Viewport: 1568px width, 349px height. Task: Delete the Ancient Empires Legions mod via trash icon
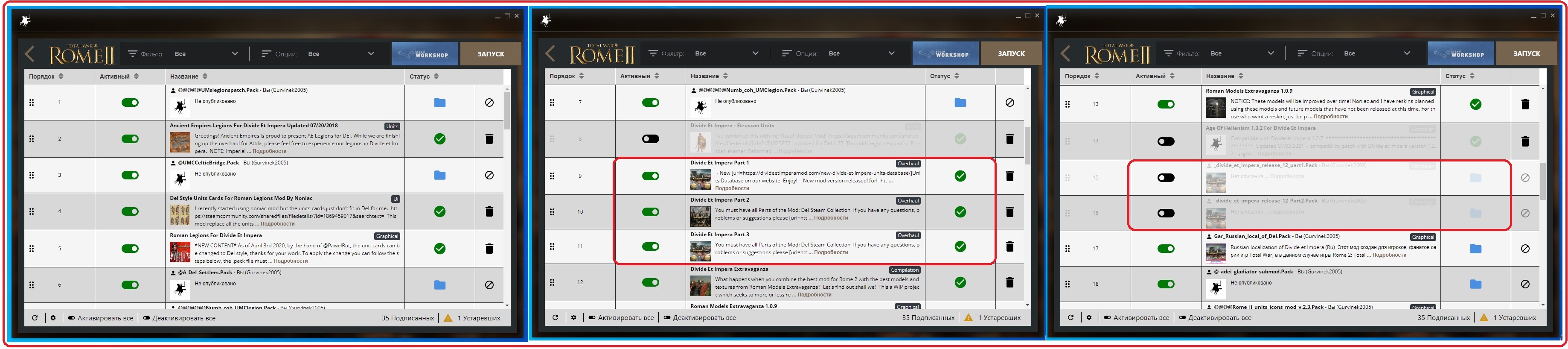click(x=489, y=139)
